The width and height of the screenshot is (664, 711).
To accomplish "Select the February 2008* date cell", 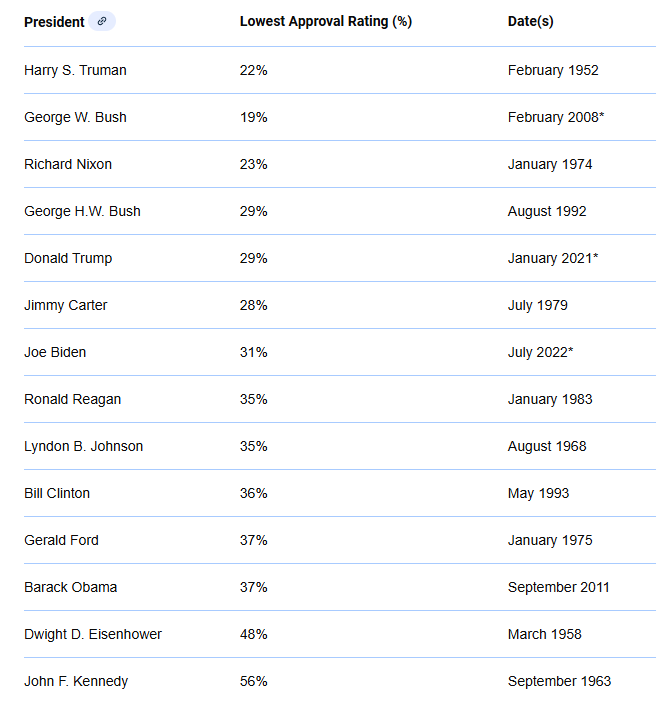I will click(x=555, y=117).
